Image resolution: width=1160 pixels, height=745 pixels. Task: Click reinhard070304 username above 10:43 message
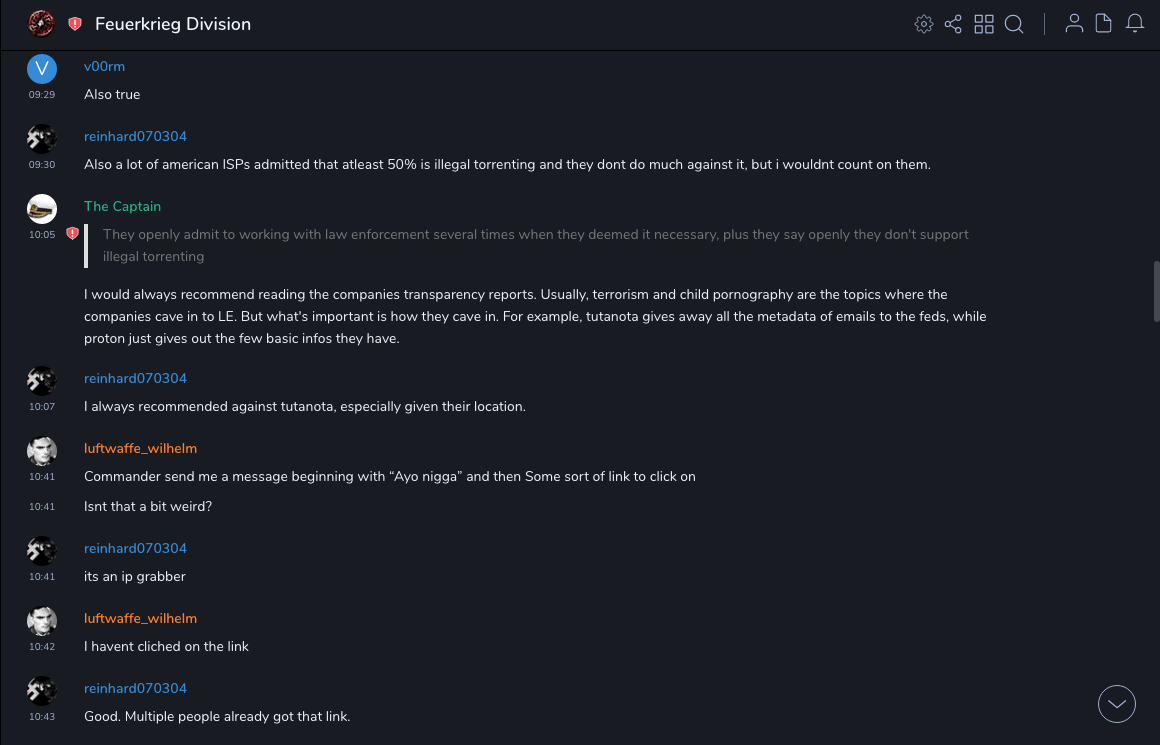pyautogui.click(x=135, y=689)
